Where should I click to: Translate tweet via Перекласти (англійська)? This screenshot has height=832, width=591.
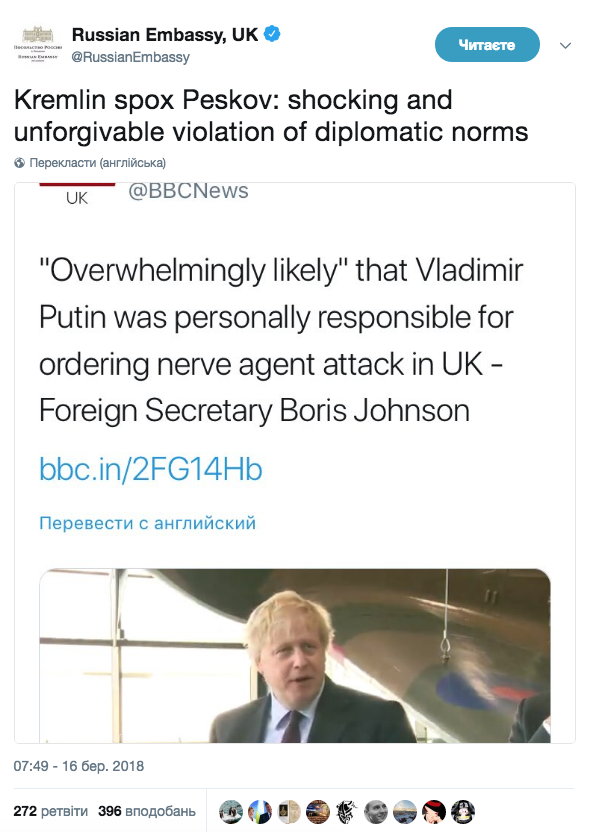(x=98, y=163)
